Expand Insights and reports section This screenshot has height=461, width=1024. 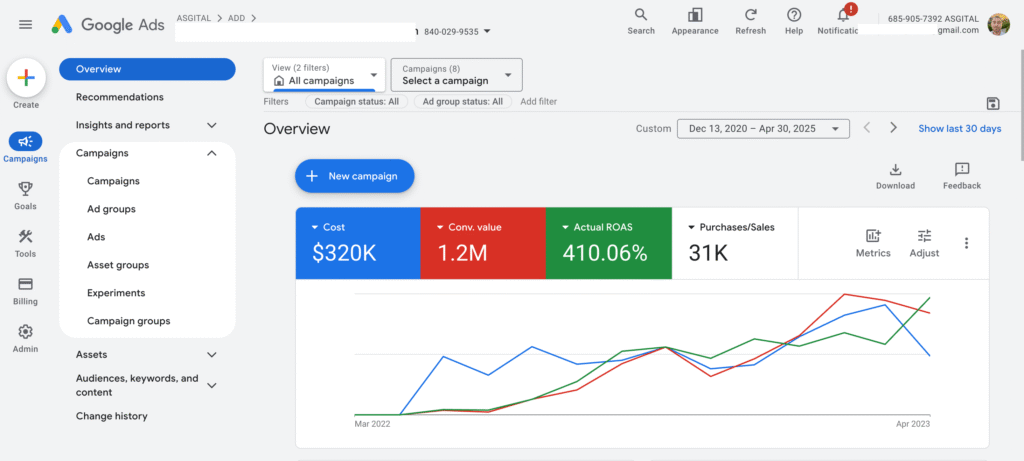click(x=211, y=126)
